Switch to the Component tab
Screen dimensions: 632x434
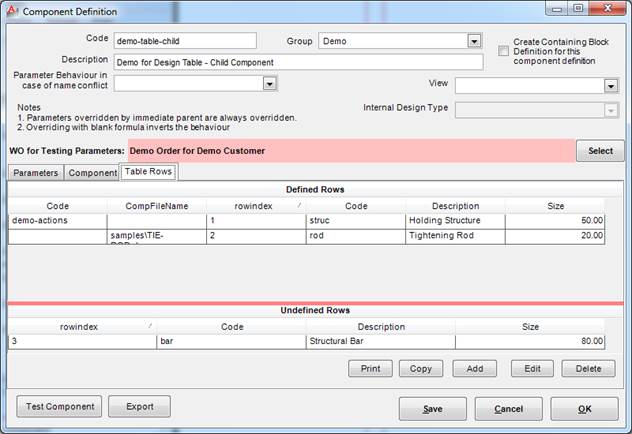[x=92, y=173]
